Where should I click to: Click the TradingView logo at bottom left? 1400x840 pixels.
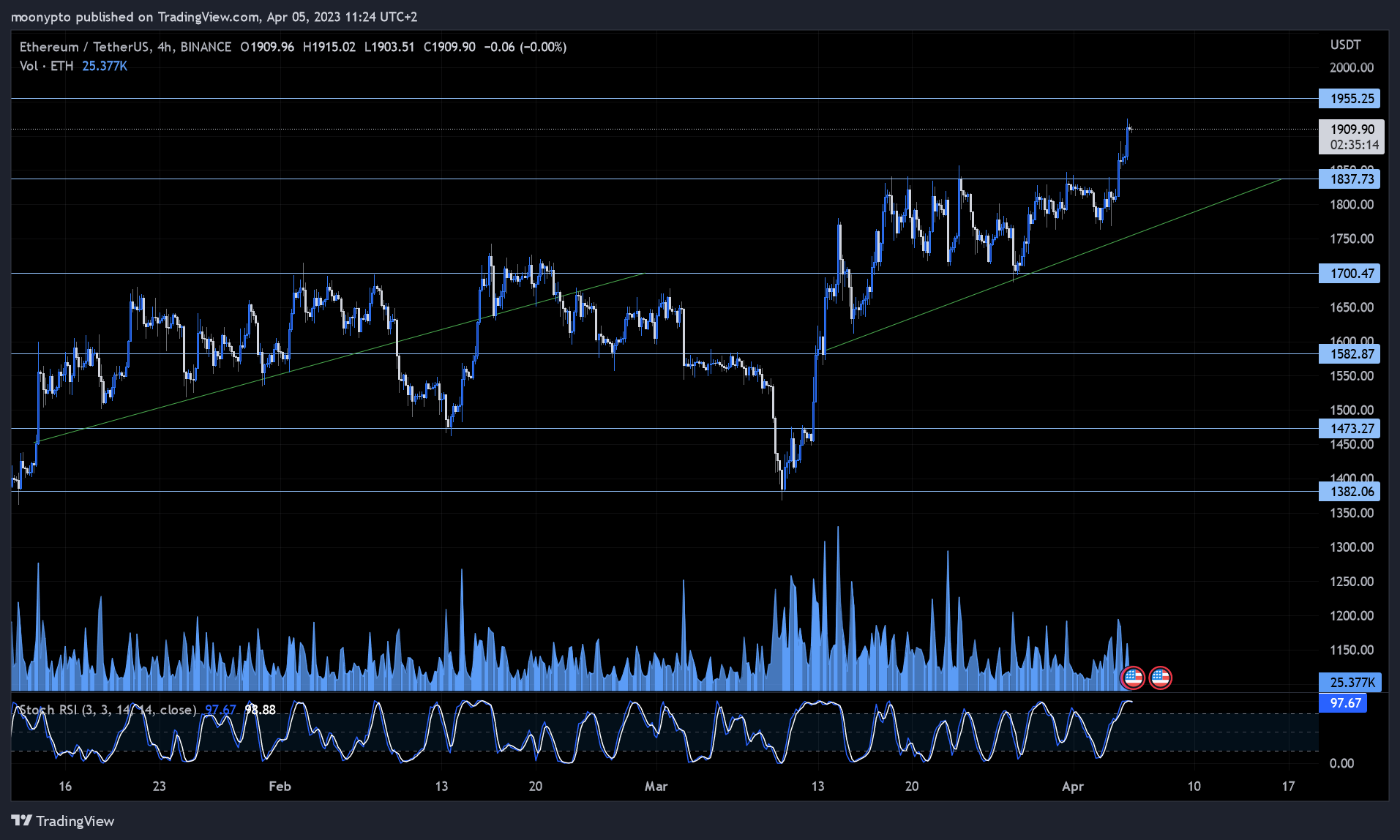click(x=63, y=821)
